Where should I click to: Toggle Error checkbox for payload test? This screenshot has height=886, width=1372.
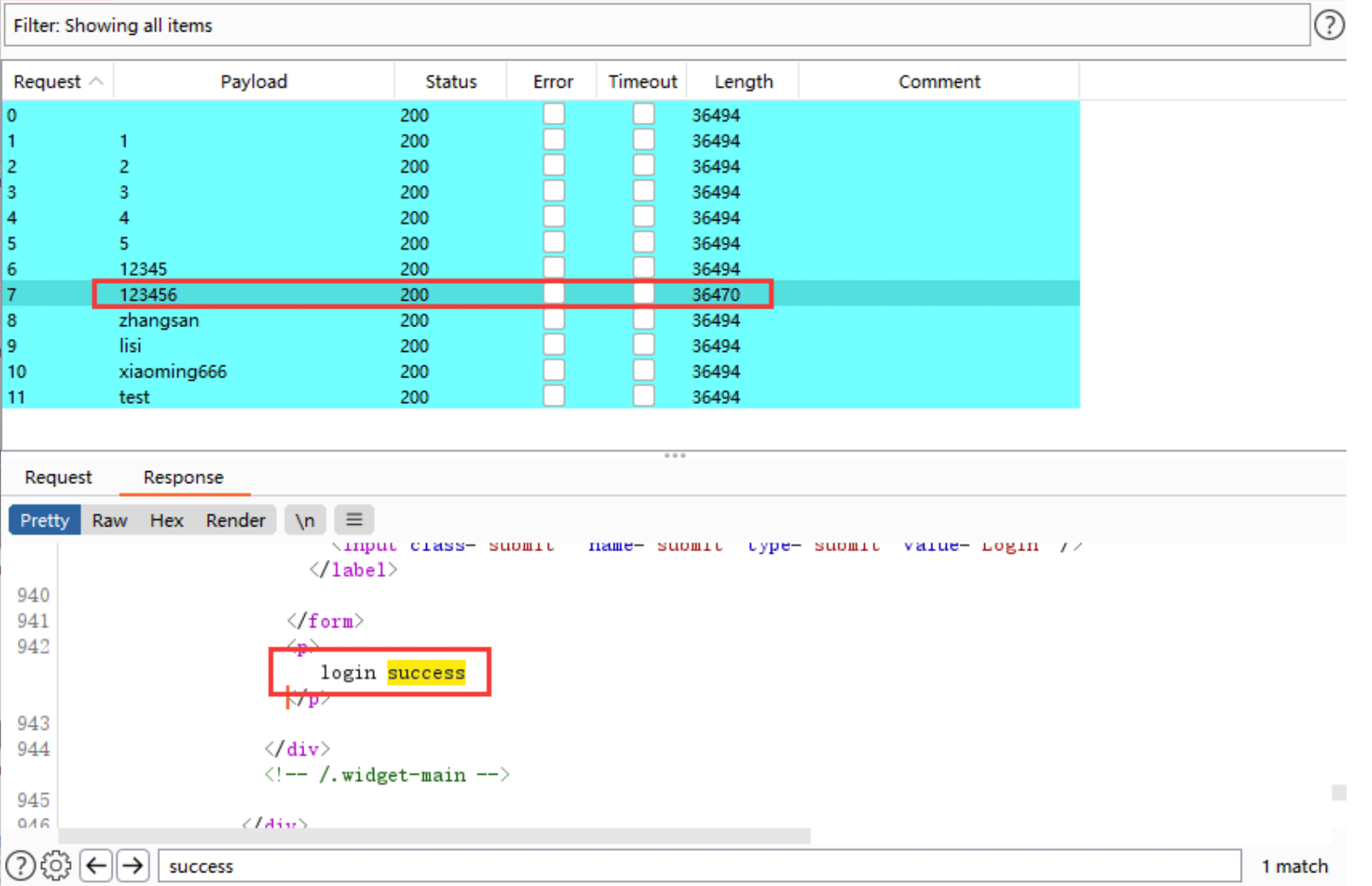554,396
